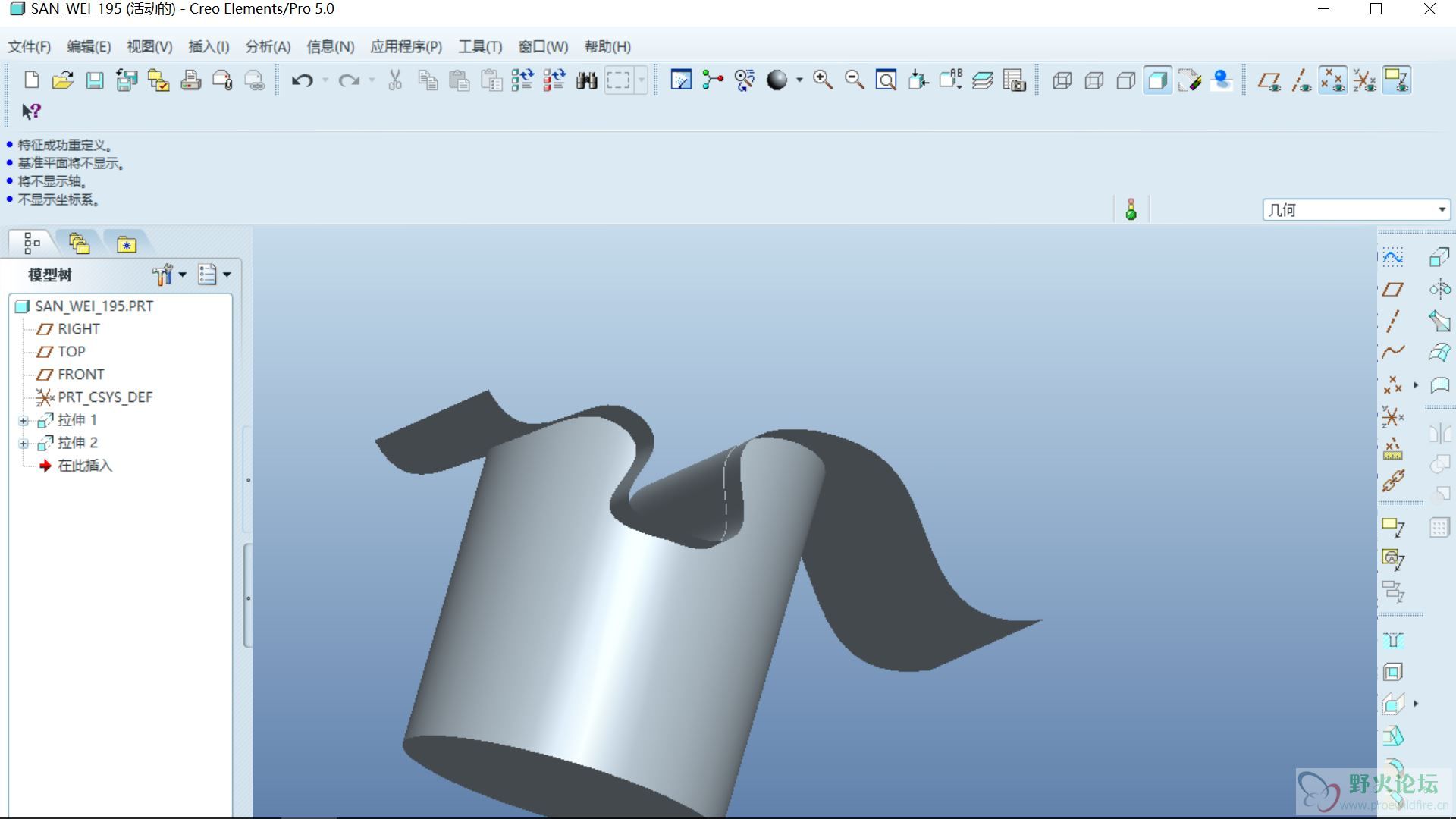Screen dimensions: 1456x819
Task: Open the layers icon in the view toolbar
Action: (982, 80)
